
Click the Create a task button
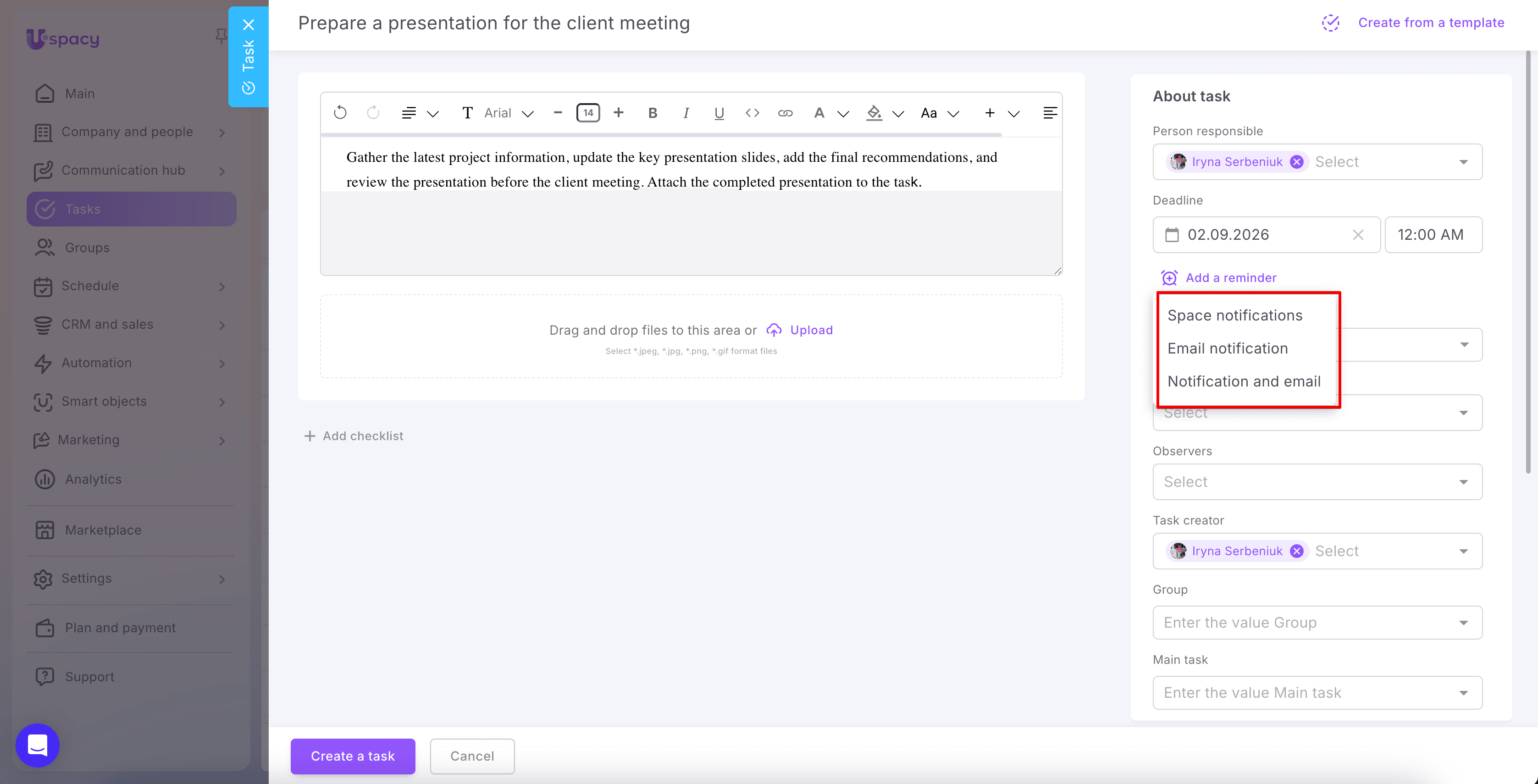point(353,756)
